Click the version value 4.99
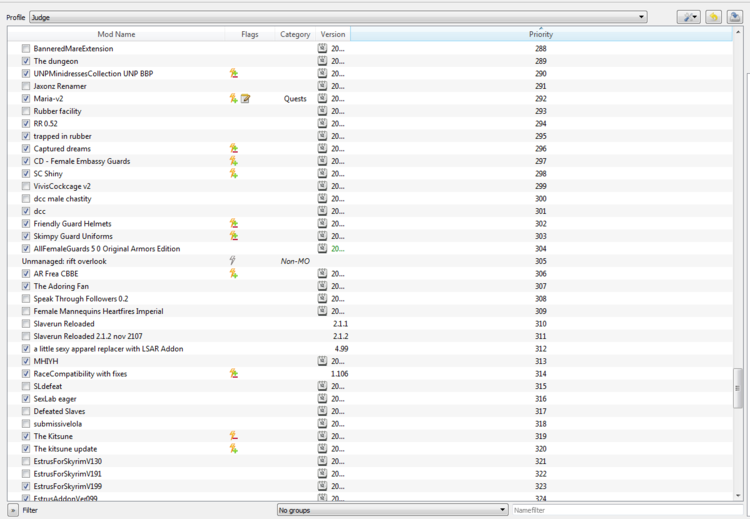The width and height of the screenshot is (750, 519). (342, 349)
